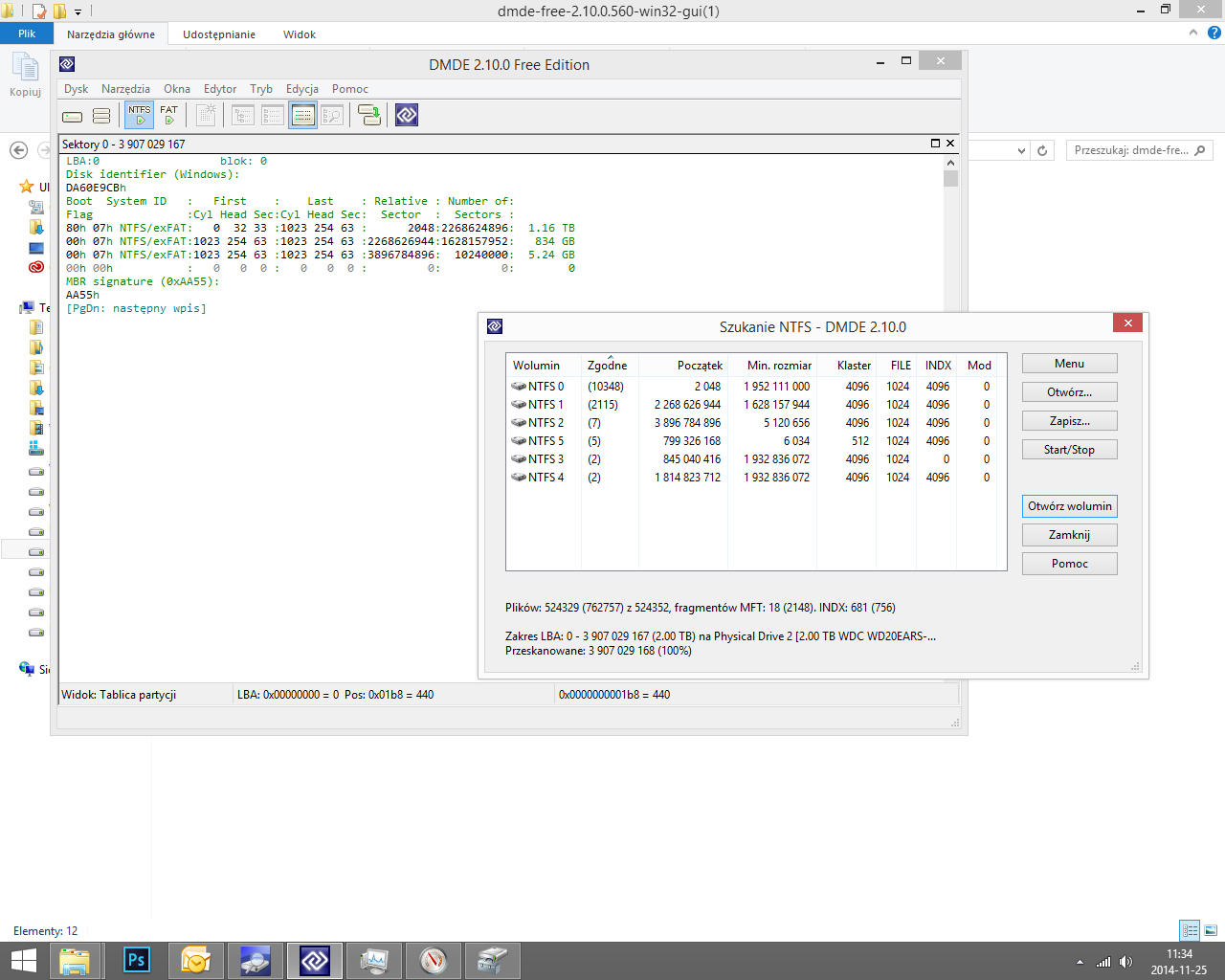
Task: Open the Windows Start button
Action: pyautogui.click(x=23, y=960)
